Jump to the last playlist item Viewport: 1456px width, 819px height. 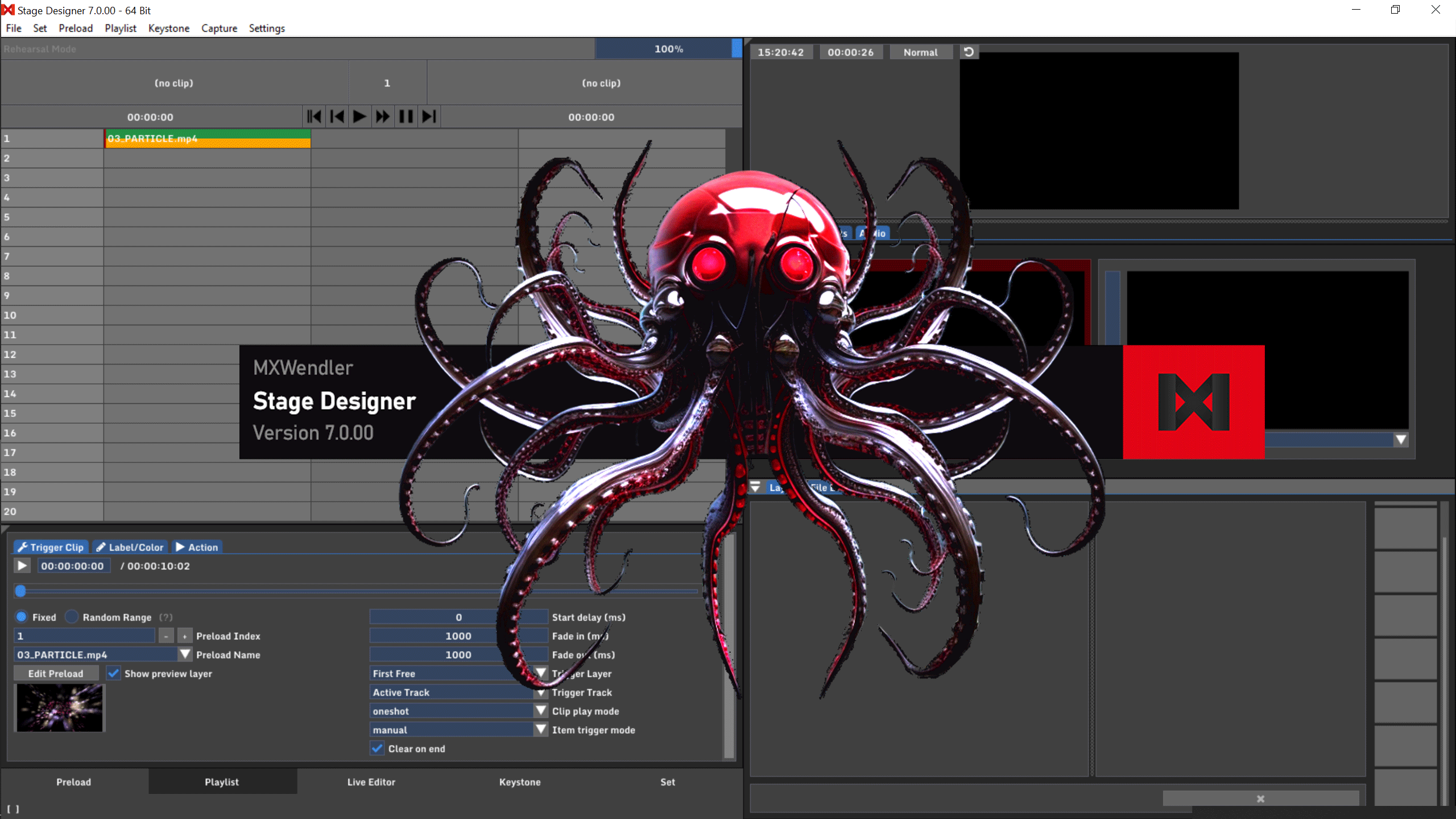tap(429, 117)
